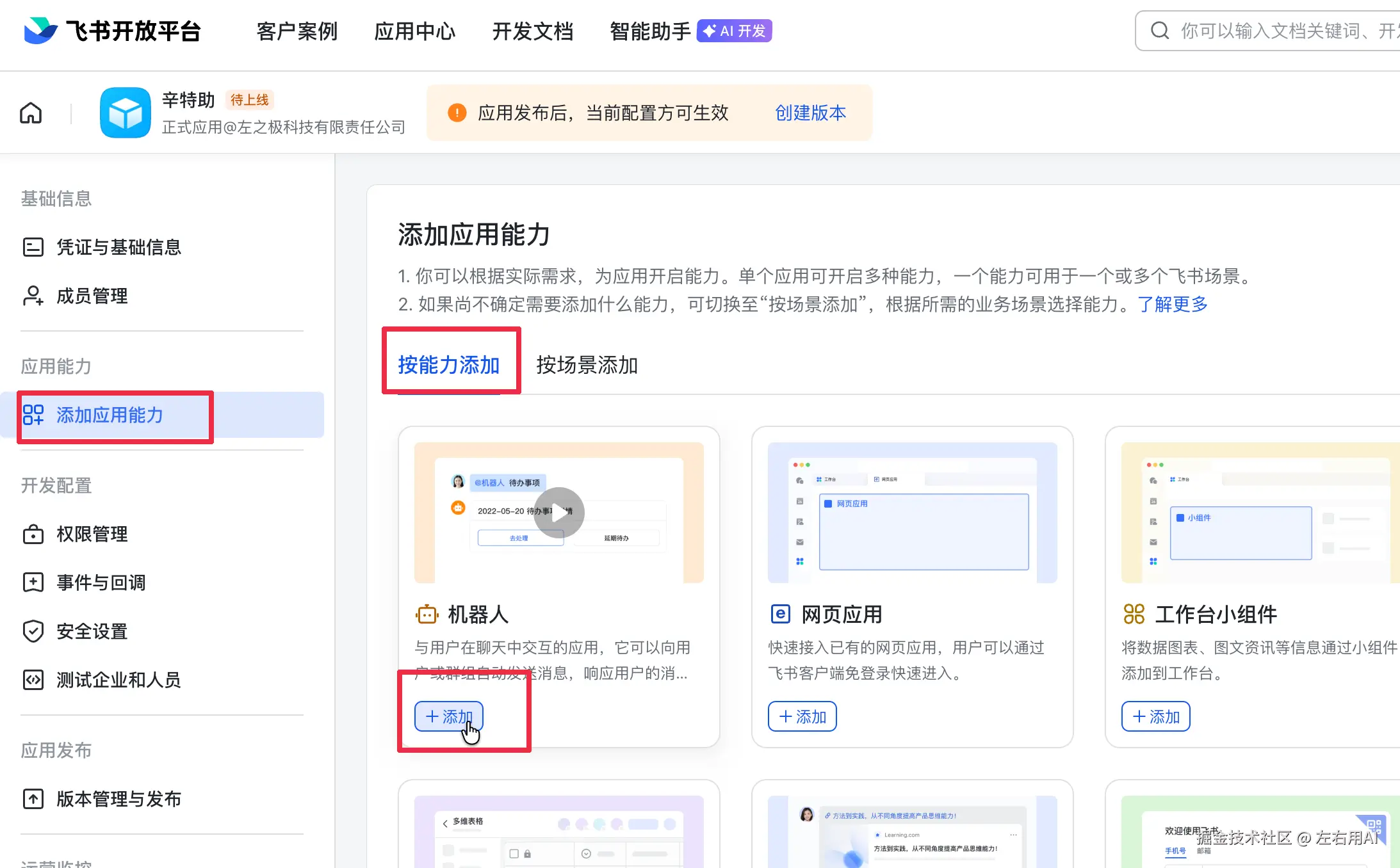Switch to 按能力添加 tab
The image size is (1400, 868).
tap(448, 365)
